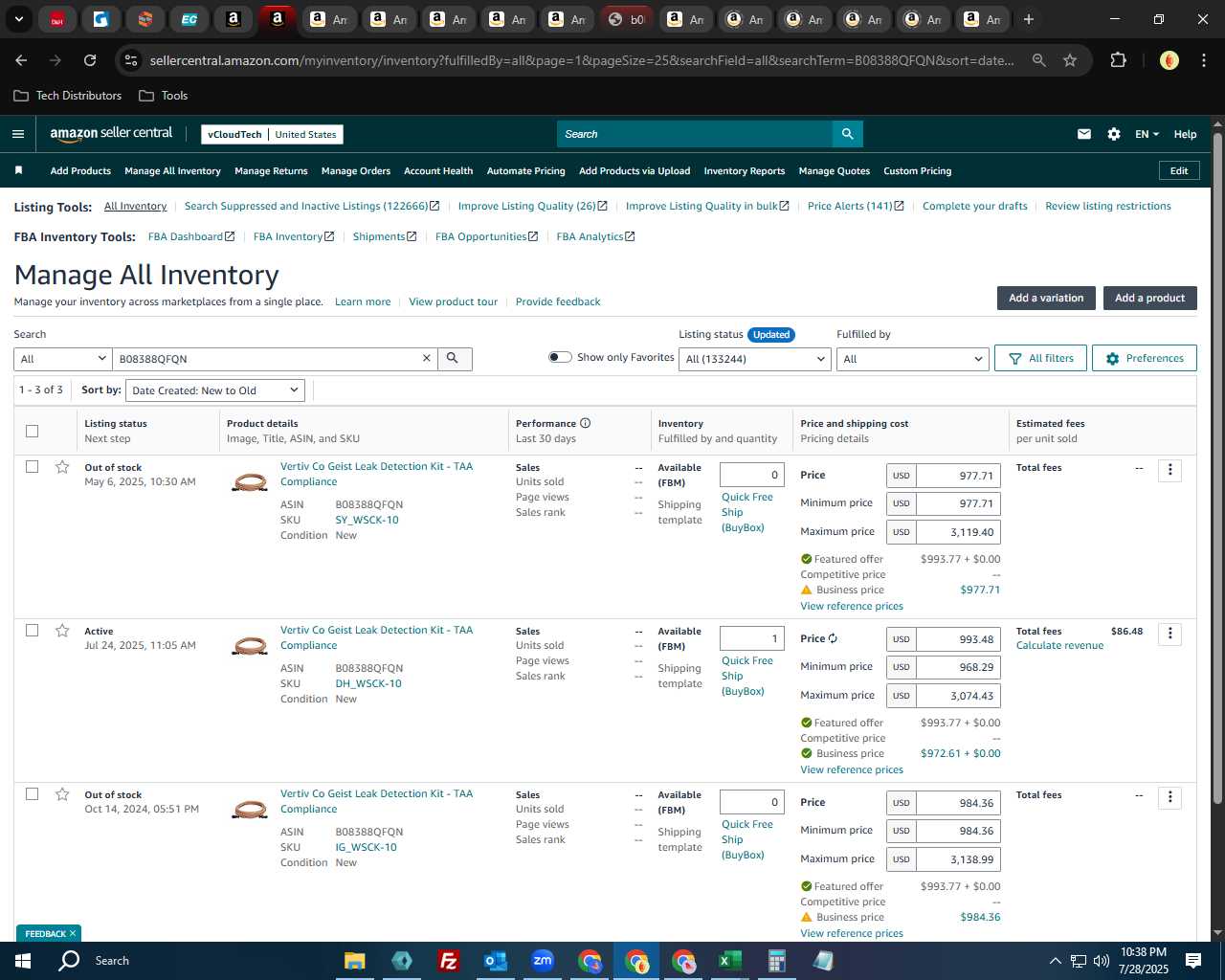Viewport: 1225px width, 980px height.
Task: Click the top Search input box
Action: click(695, 134)
